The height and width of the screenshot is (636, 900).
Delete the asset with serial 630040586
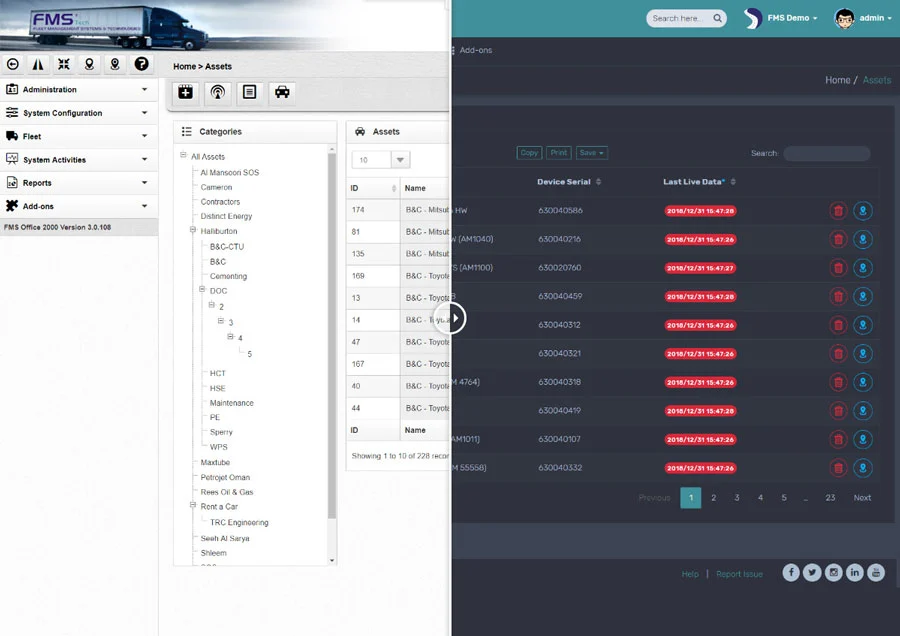click(838, 211)
